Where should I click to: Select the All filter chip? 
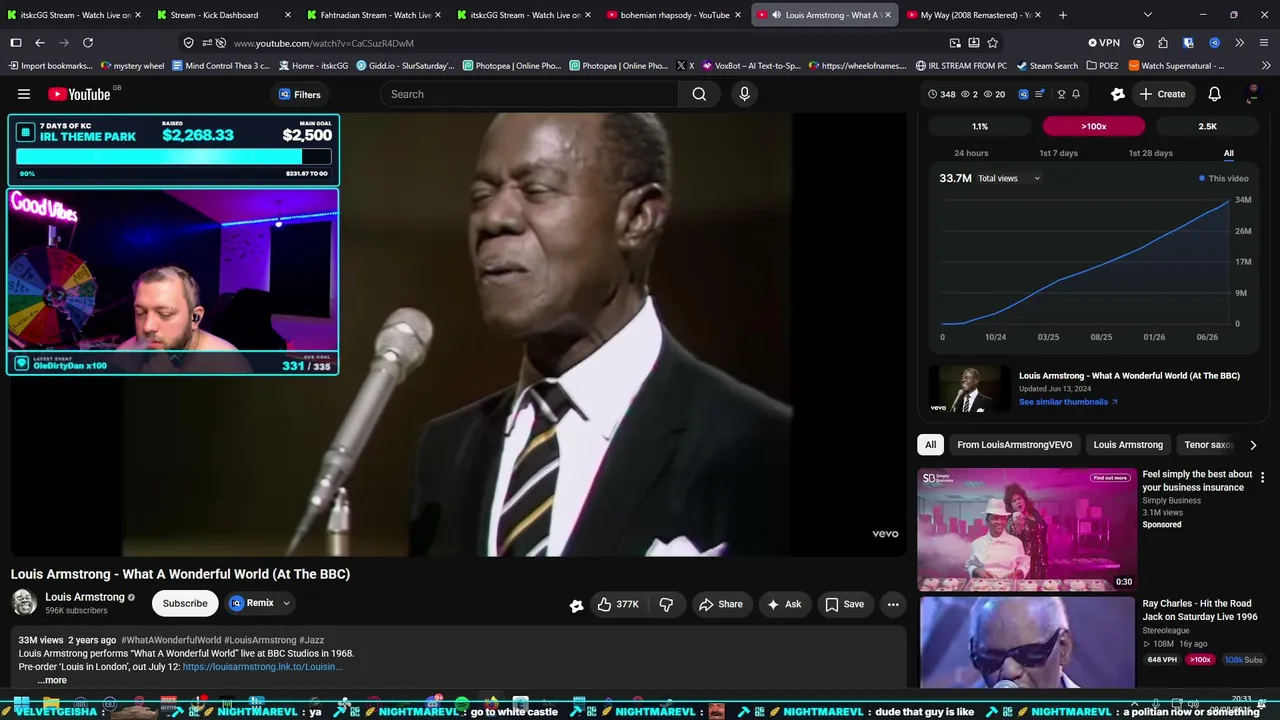[930, 445]
